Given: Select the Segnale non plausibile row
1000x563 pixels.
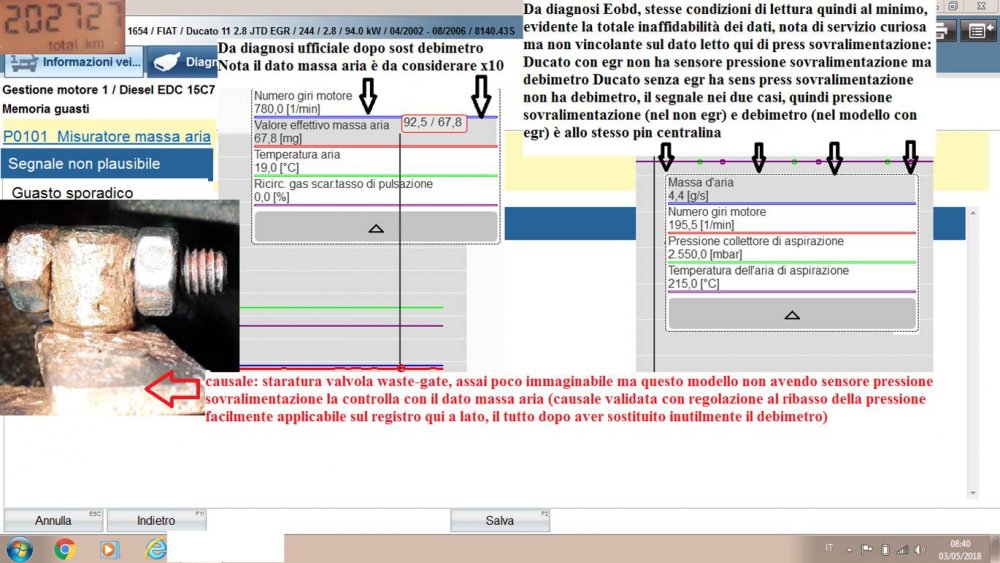Looking at the screenshot, I should point(107,164).
